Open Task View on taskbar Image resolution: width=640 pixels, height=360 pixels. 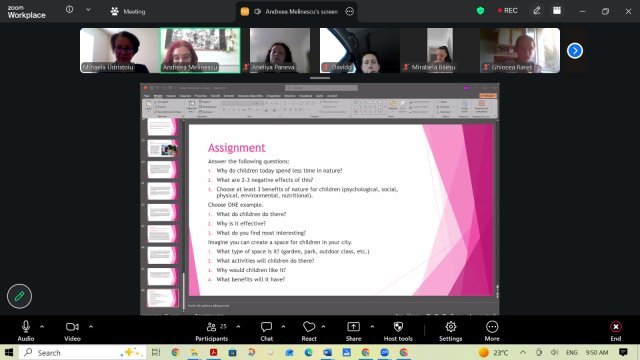pos(156,352)
